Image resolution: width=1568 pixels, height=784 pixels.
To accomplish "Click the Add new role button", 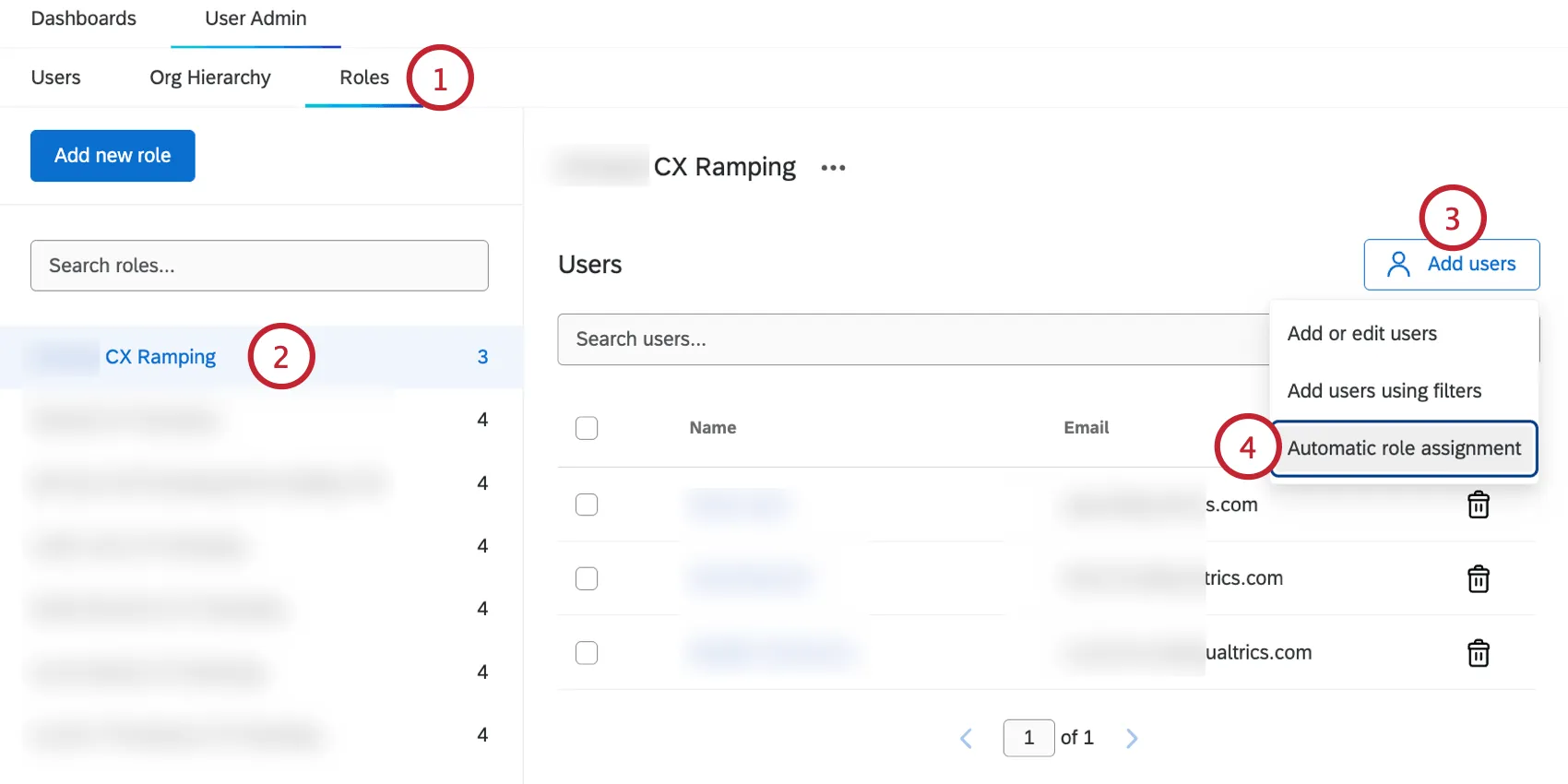I will (x=113, y=156).
